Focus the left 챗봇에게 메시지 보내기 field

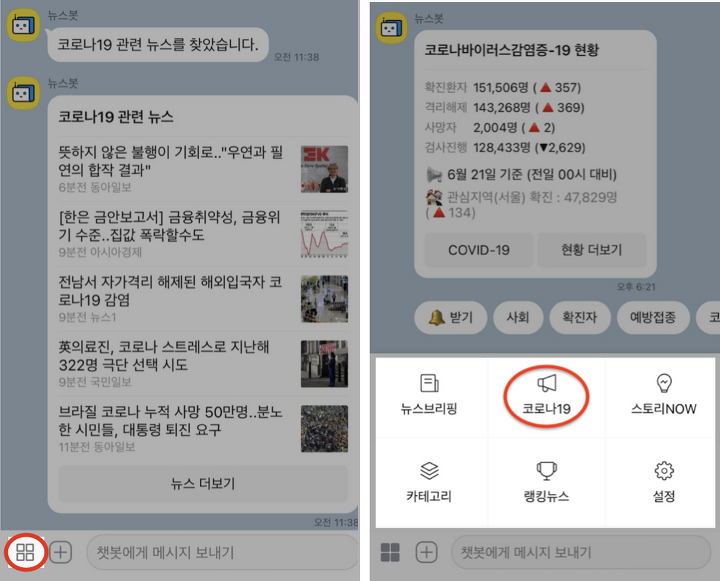coord(222,553)
